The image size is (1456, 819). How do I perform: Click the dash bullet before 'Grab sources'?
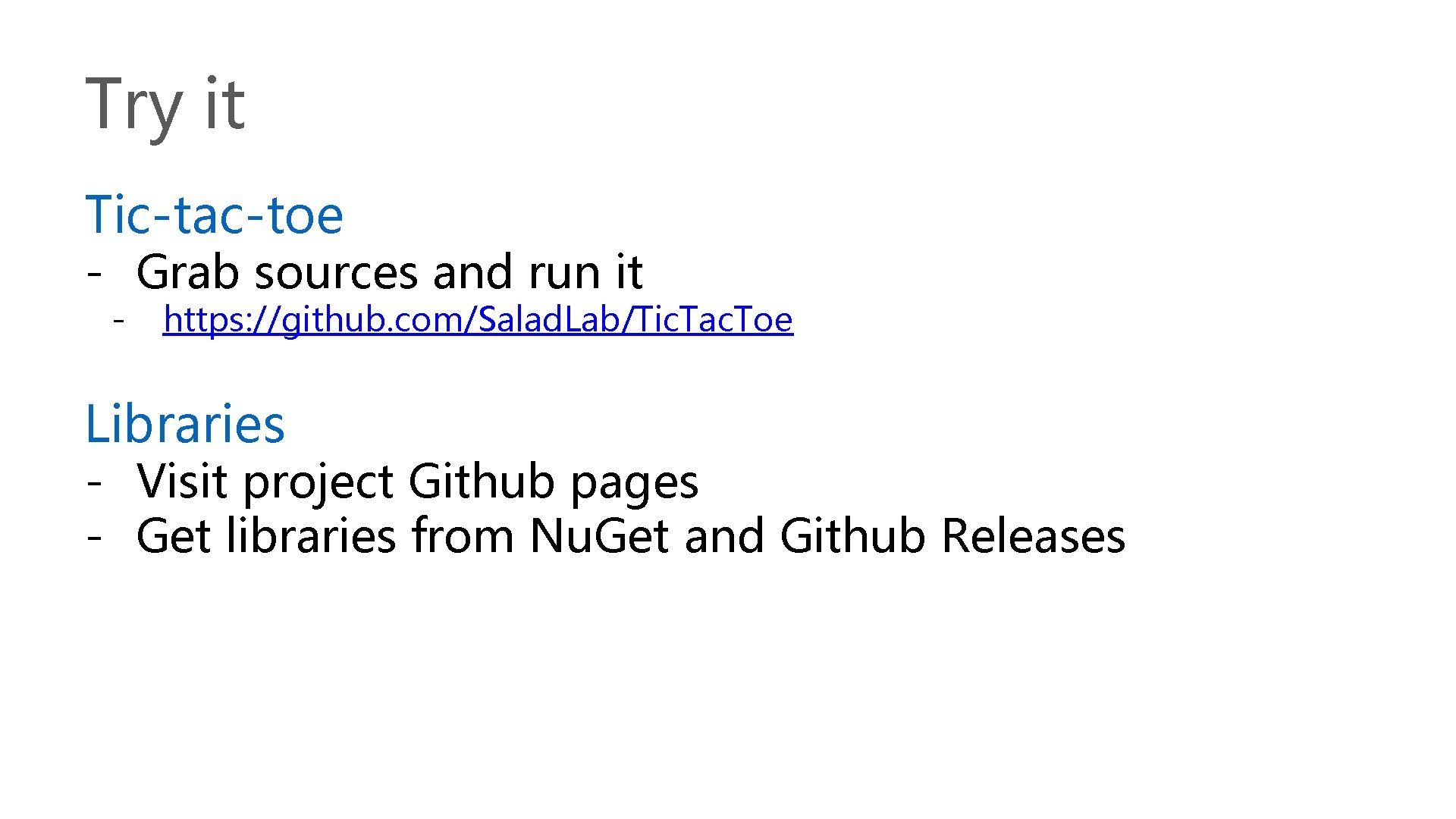pyautogui.click(x=94, y=272)
